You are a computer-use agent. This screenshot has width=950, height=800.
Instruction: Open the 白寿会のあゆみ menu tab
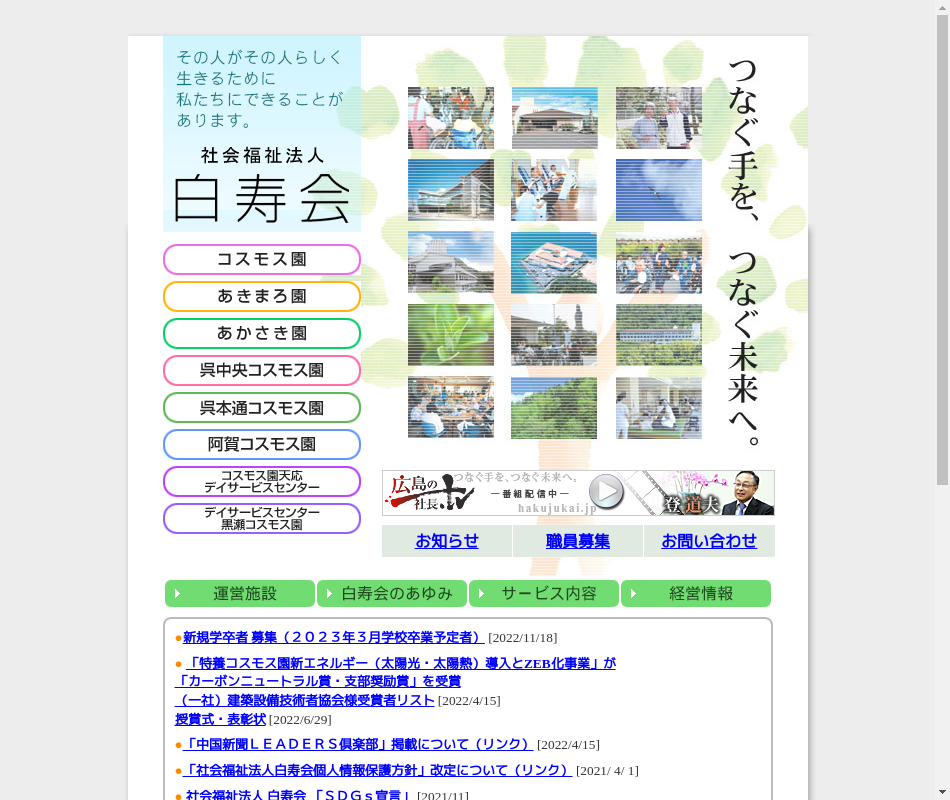point(392,594)
